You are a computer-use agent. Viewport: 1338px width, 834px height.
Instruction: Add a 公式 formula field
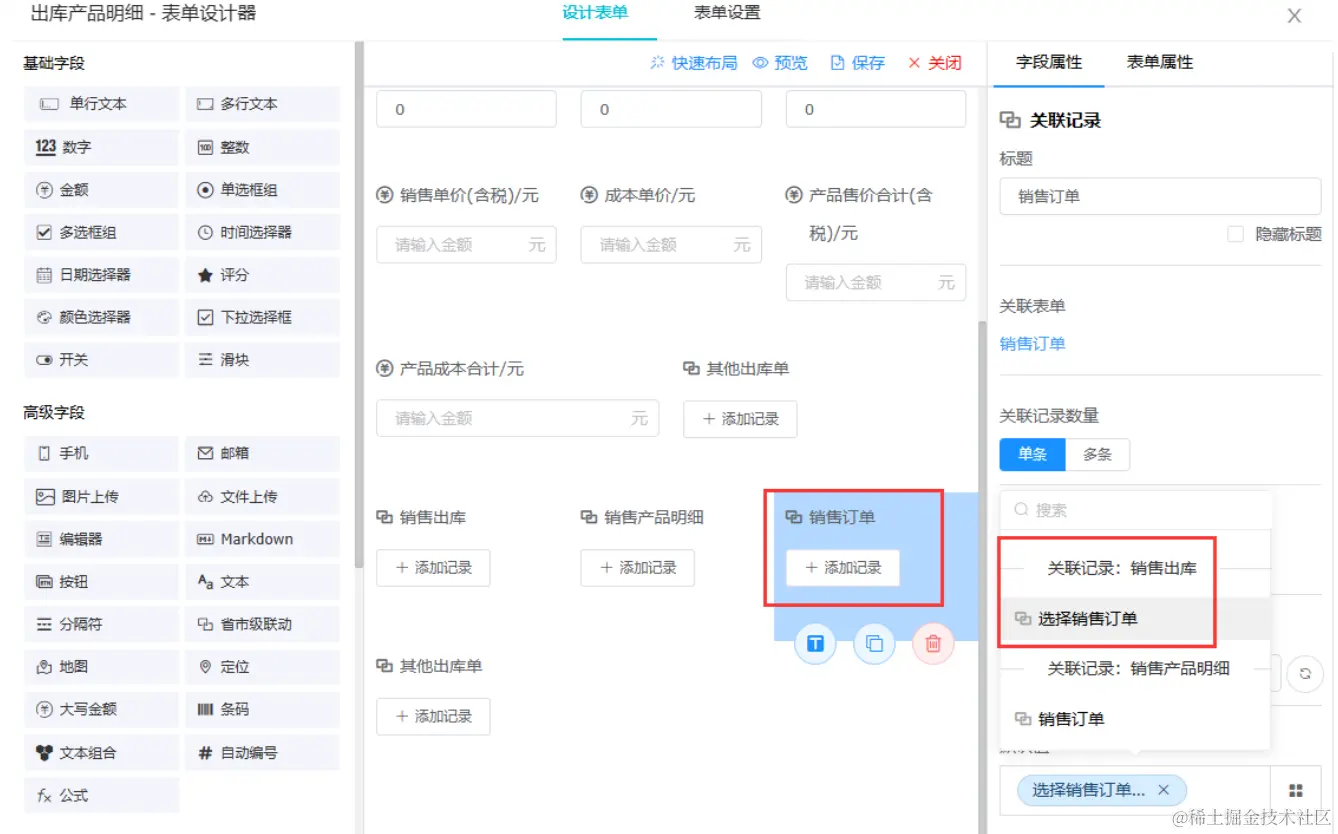coord(101,796)
